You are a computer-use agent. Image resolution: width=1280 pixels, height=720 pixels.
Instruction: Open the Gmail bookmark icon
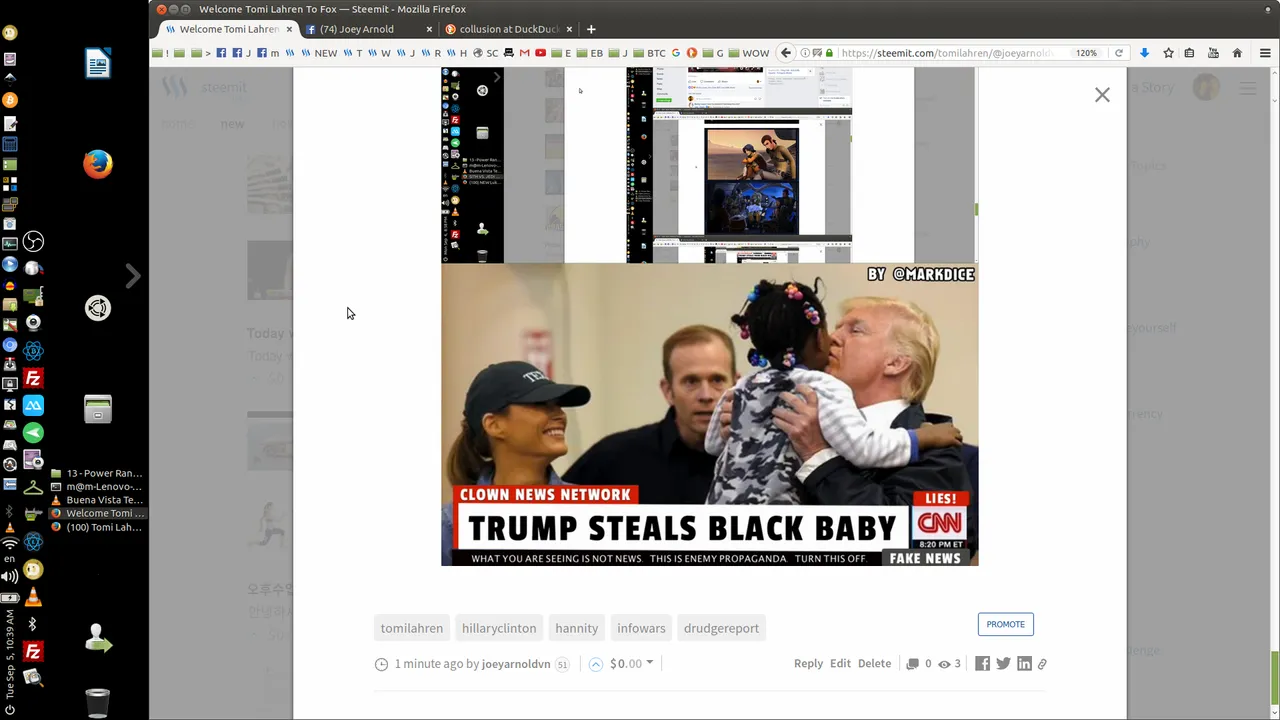tap(524, 53)
